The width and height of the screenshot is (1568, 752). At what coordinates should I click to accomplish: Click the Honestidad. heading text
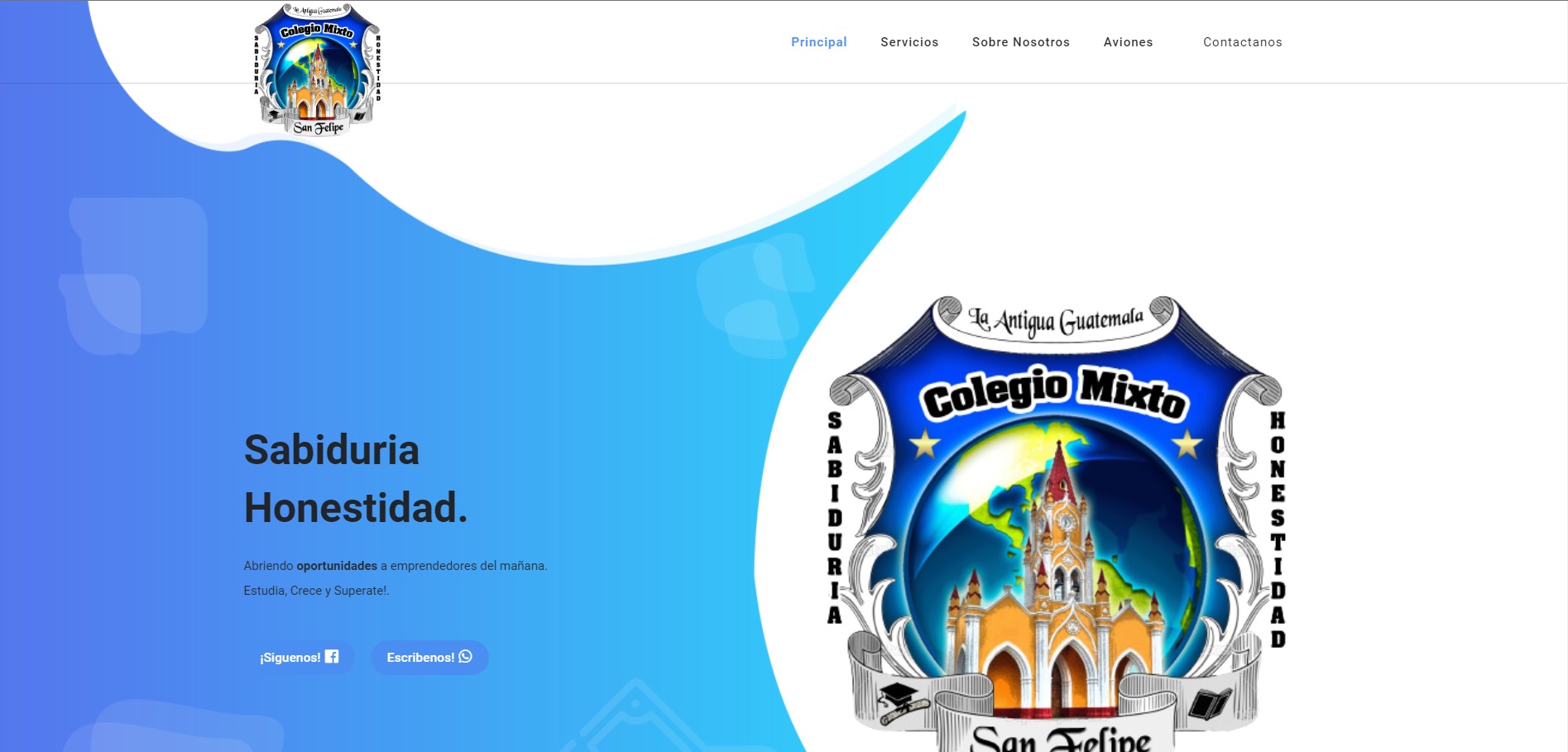[356, 508]
